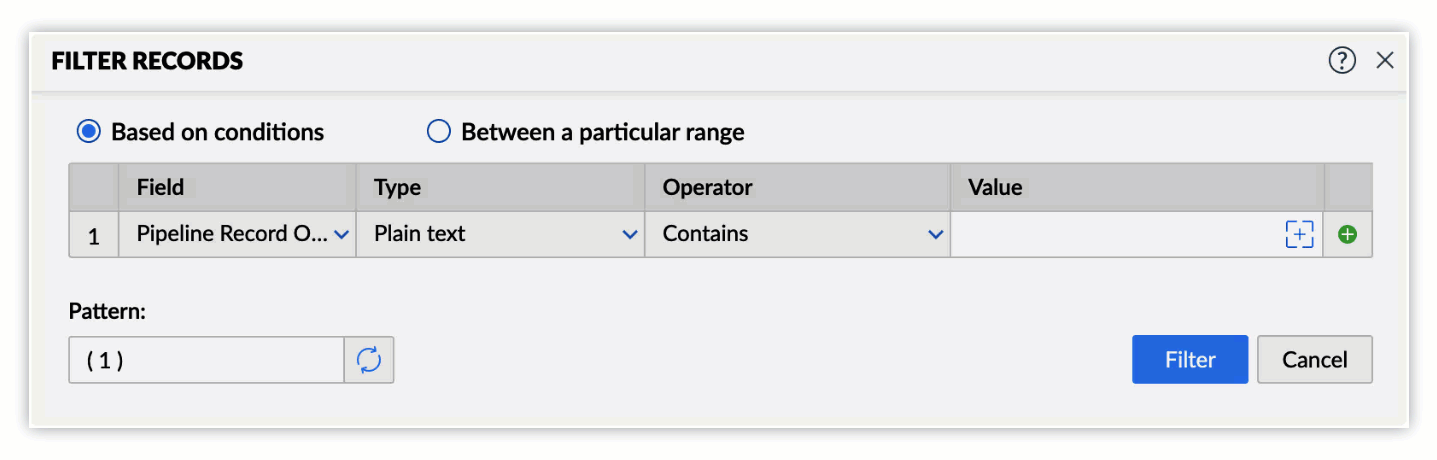Add a condition with green plus icon
1437x460 pixels.
1347,235
